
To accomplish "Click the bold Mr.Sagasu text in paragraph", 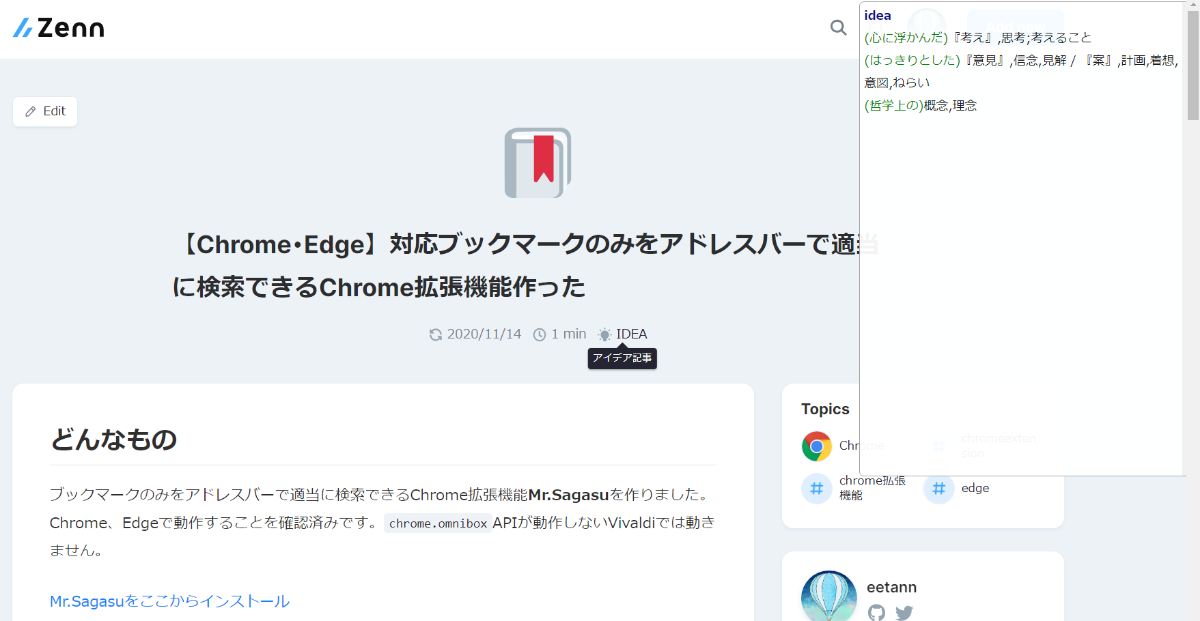I will tap(569, 494).
